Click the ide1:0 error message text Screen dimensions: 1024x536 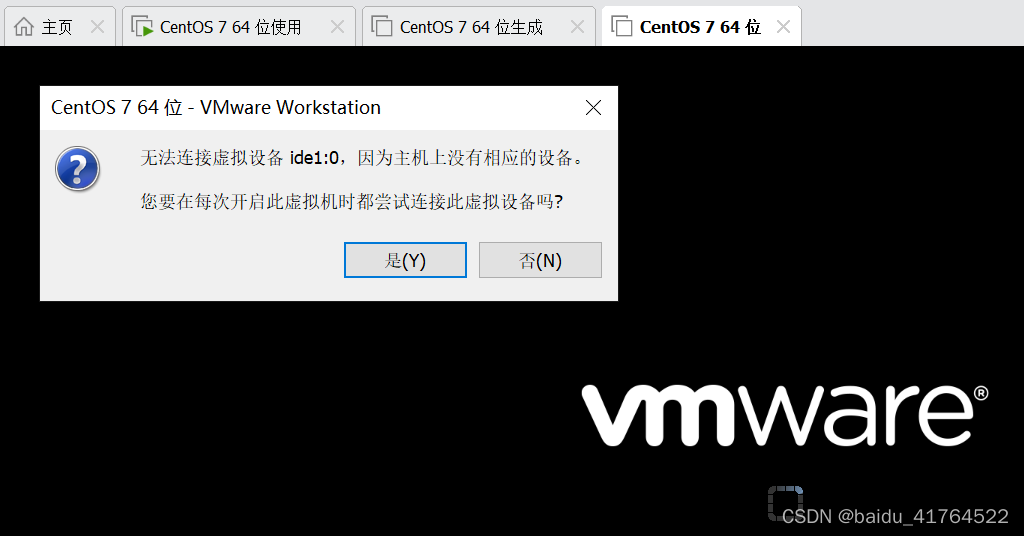click(362, 158)
